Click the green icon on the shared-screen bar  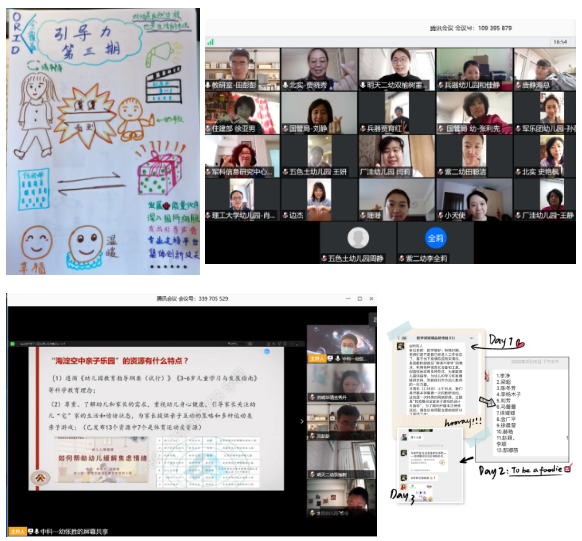tap(12, 344)
